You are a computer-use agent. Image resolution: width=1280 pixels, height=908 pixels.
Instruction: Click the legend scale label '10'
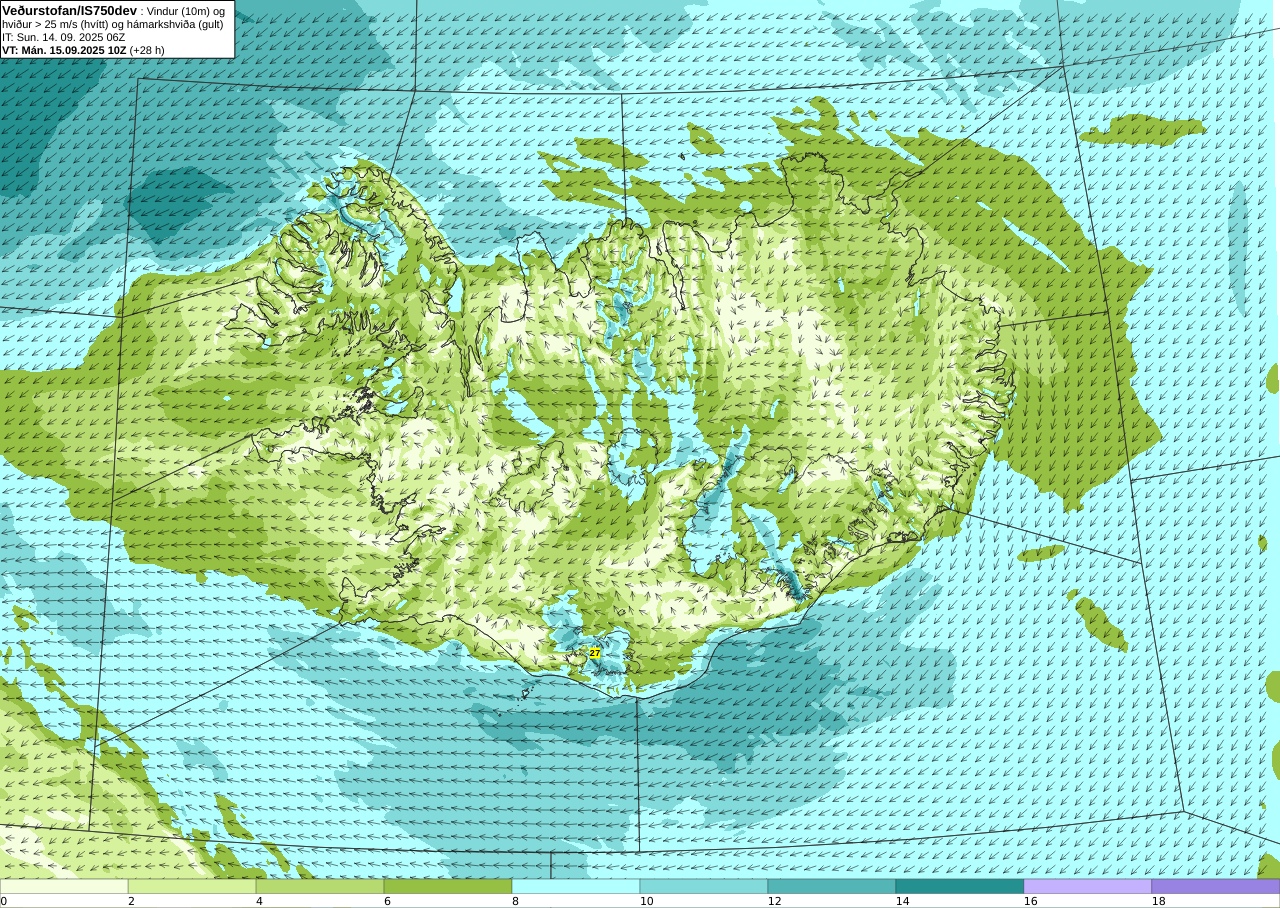click(x=646, y=901)
